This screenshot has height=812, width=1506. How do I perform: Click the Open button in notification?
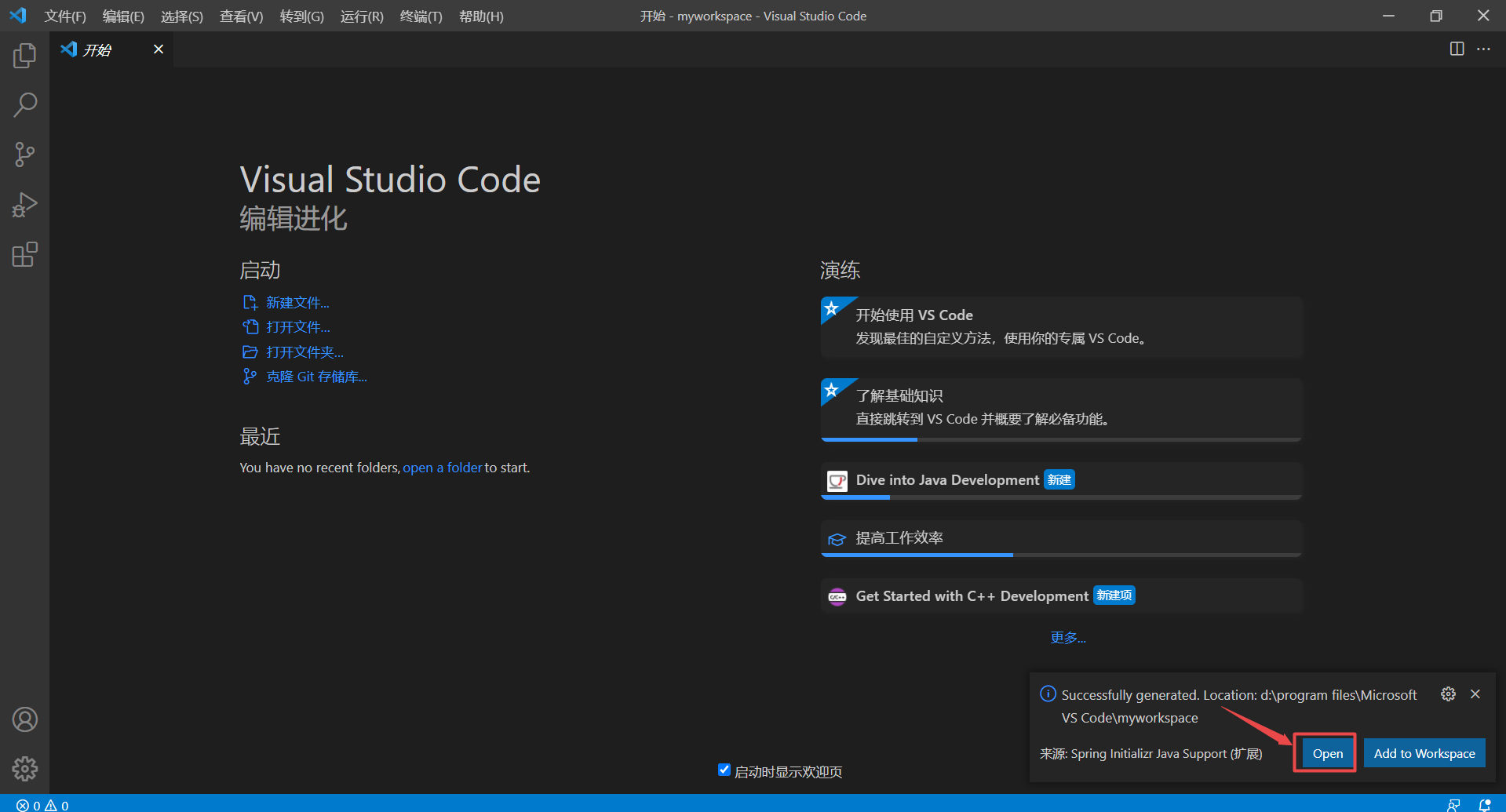pyautogui.click(x=1328, y=753)
